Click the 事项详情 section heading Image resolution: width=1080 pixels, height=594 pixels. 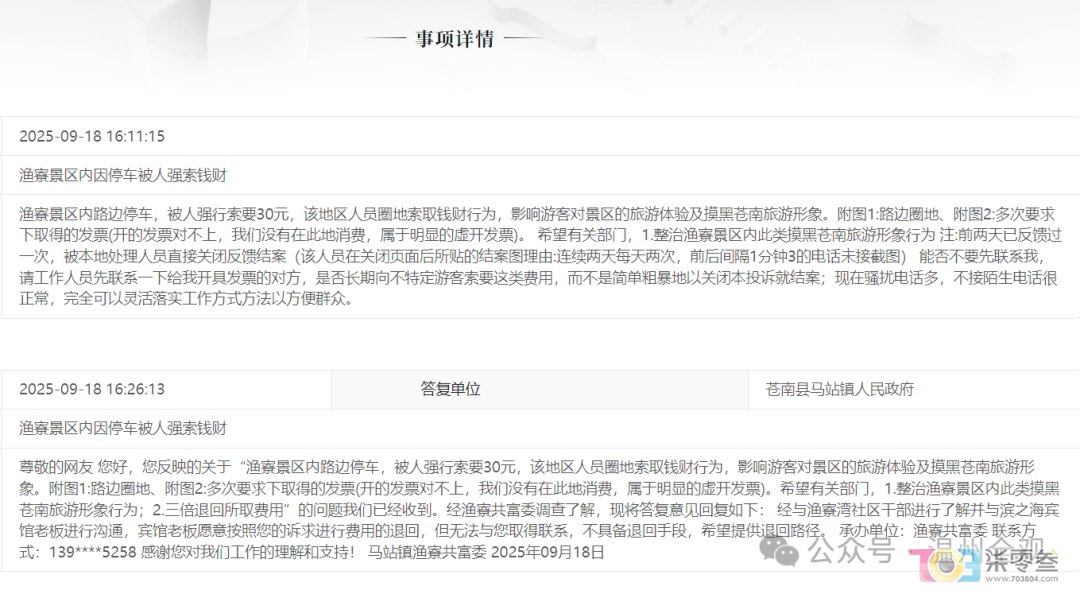coord(455,39)
